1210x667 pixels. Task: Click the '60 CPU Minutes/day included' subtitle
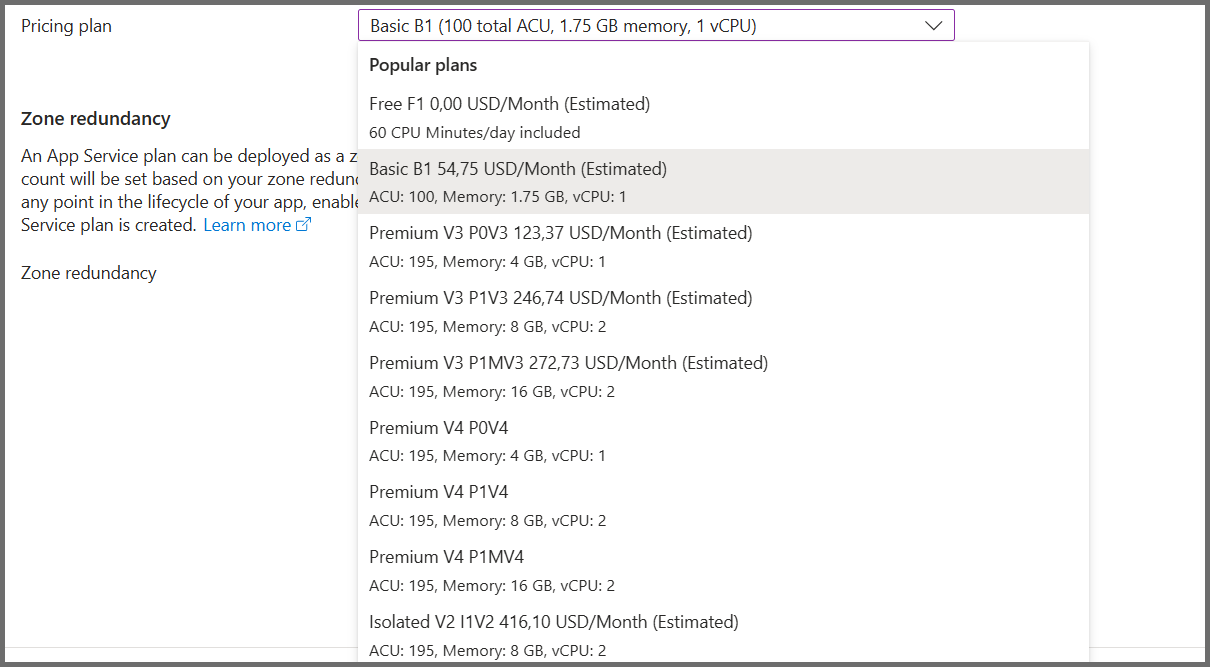pyautogui.click(x=474, y=132)
